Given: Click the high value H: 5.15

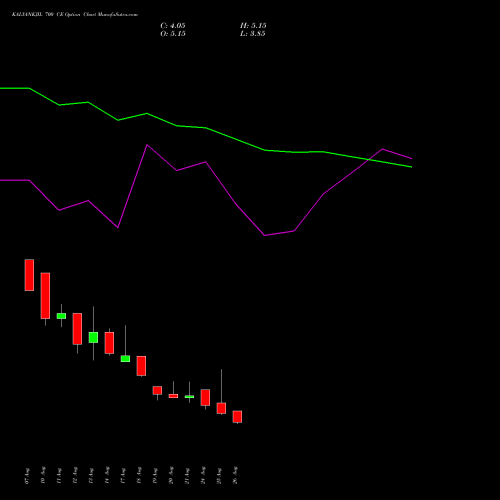Looking at the screenshot, I should tap(253, 26).
